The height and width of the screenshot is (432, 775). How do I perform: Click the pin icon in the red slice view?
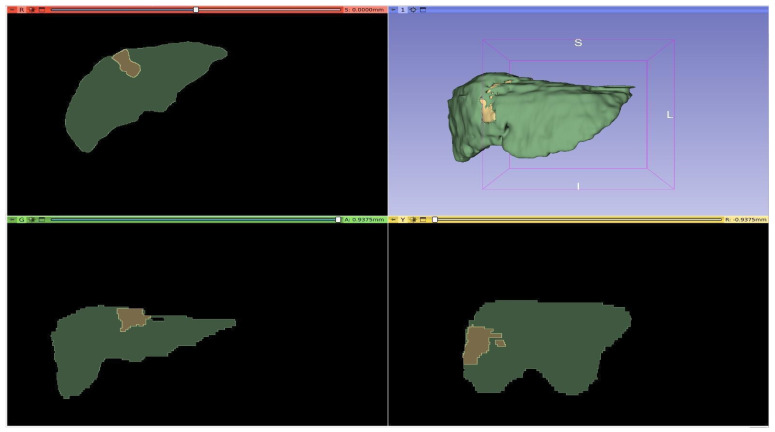tap(12, 9)
